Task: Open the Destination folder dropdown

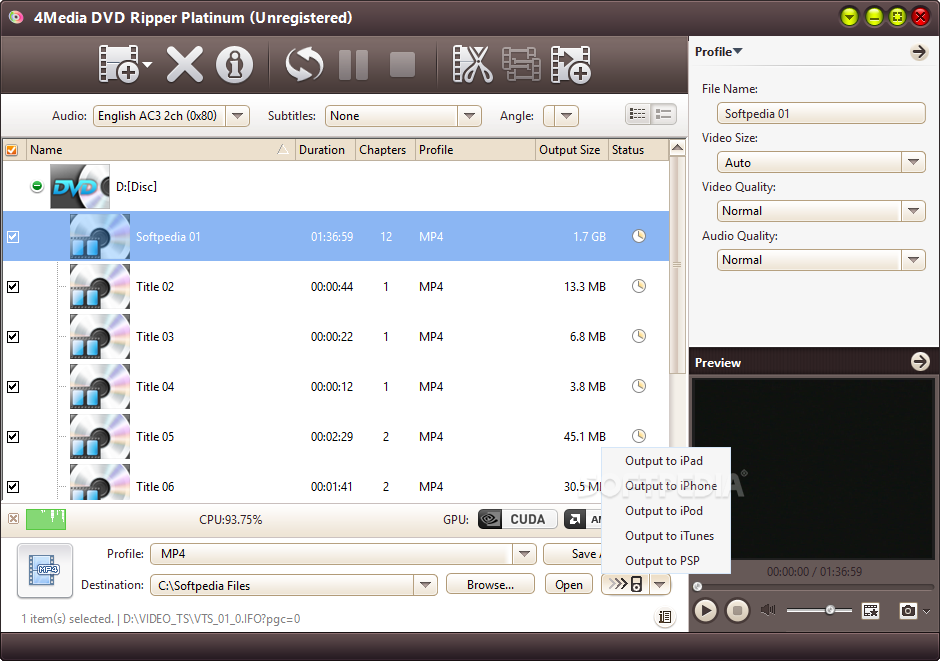Action: coord(425,585)
